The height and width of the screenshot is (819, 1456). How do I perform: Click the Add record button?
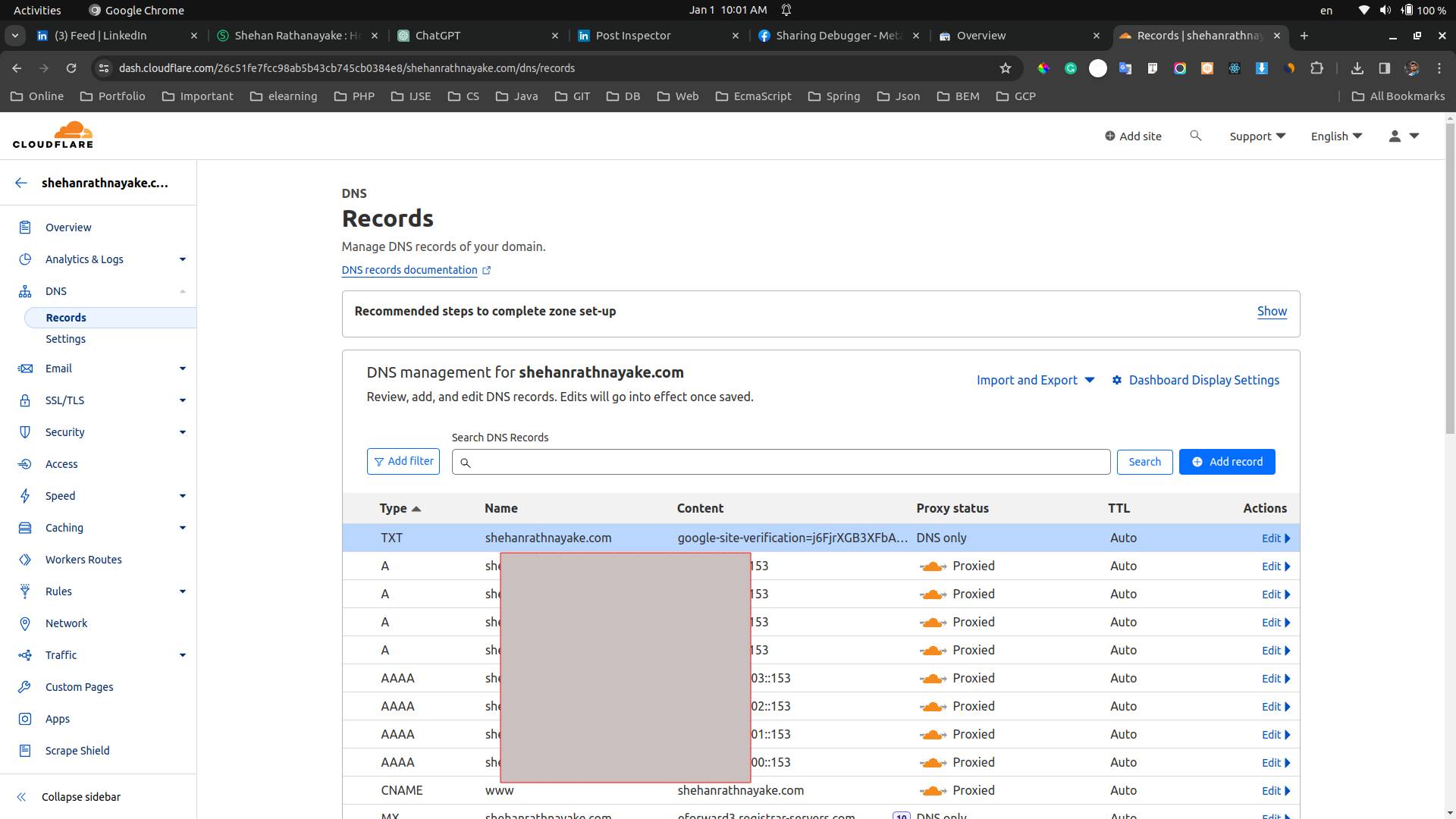point(1226,462)
